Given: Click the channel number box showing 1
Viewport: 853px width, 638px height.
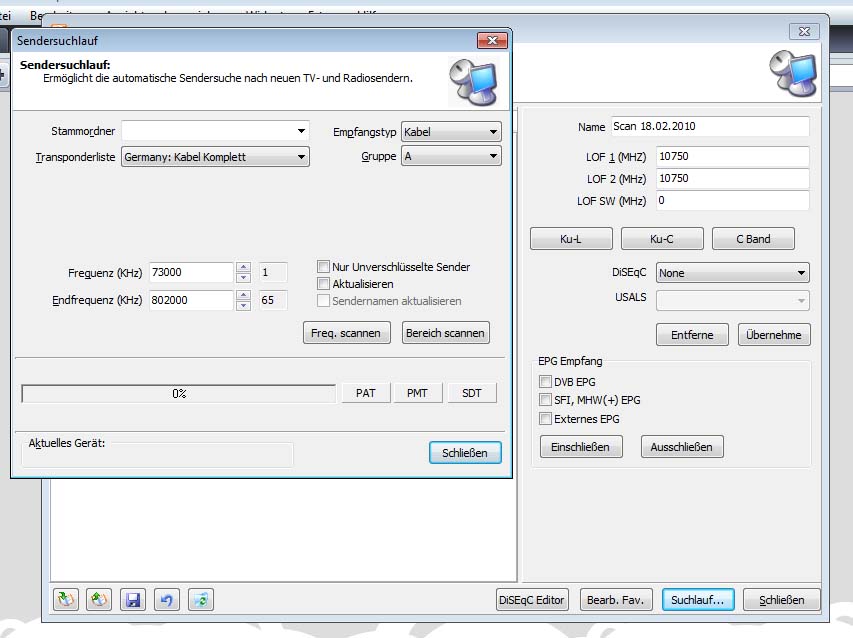Looking at the screenshot, I should click(x=273, y=272).
